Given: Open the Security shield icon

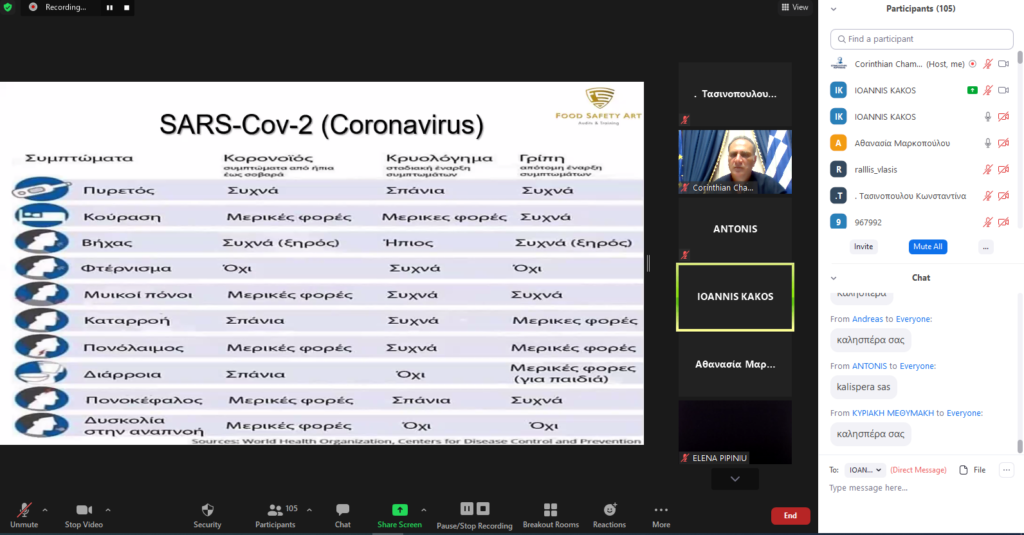Looking at the screenshot, I should (x=207, y=510).
